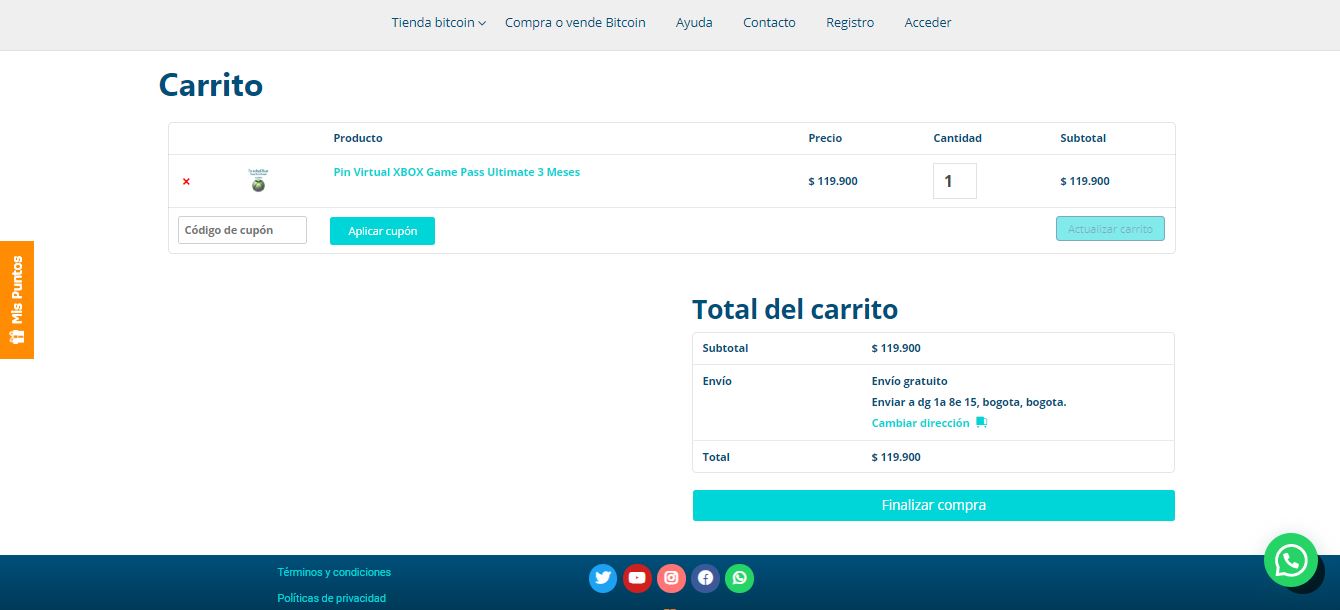
Task: Open the floating WhatsApp chat bubble
Action: coord(1291,560)
